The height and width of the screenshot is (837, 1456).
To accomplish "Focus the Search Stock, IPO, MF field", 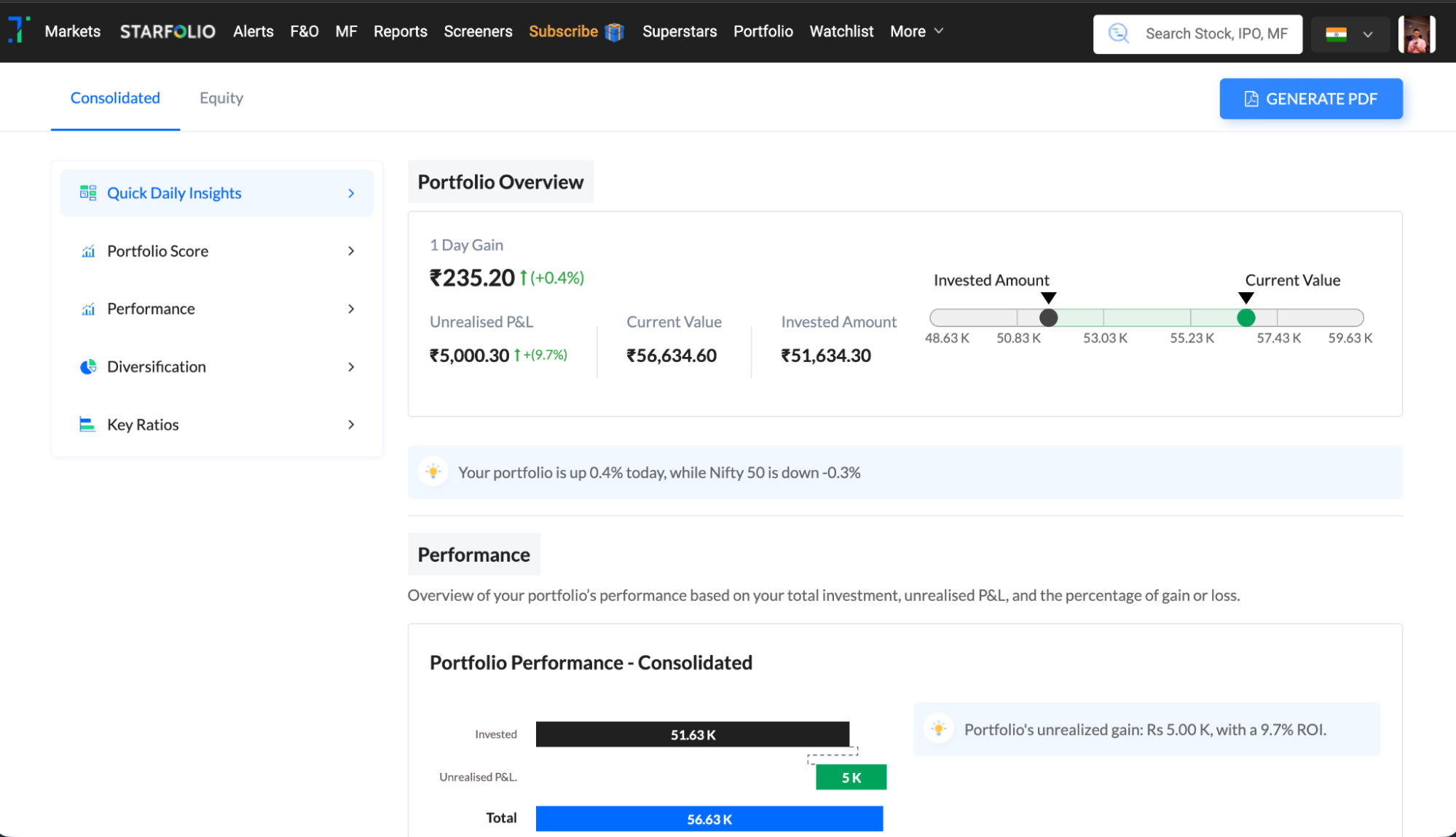I will coord(1216,34).
